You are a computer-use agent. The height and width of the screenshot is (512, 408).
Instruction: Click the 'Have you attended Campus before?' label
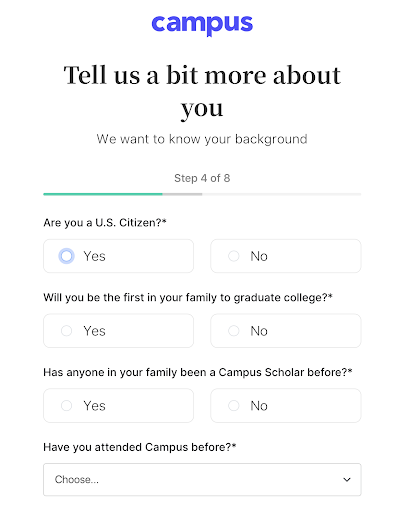(140, 447)
